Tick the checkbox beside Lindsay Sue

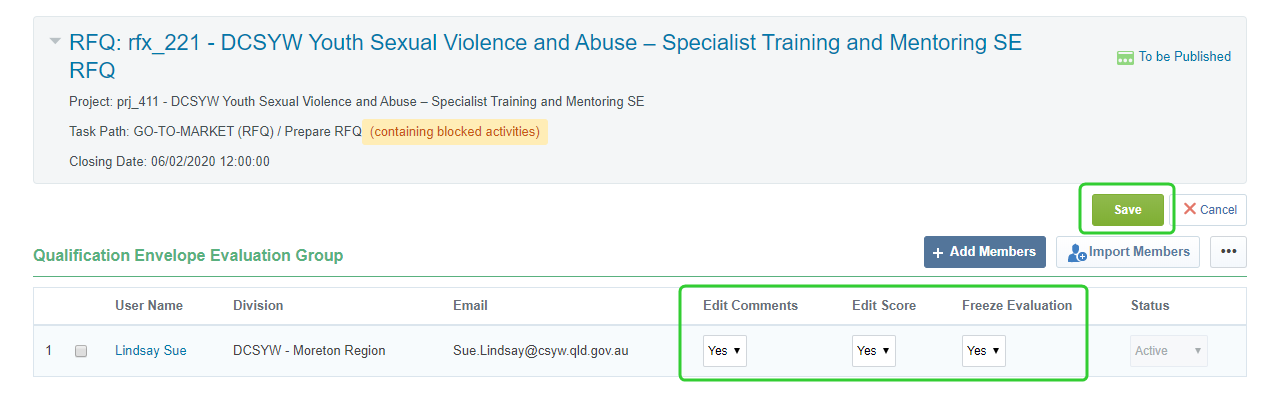(81, 351)
